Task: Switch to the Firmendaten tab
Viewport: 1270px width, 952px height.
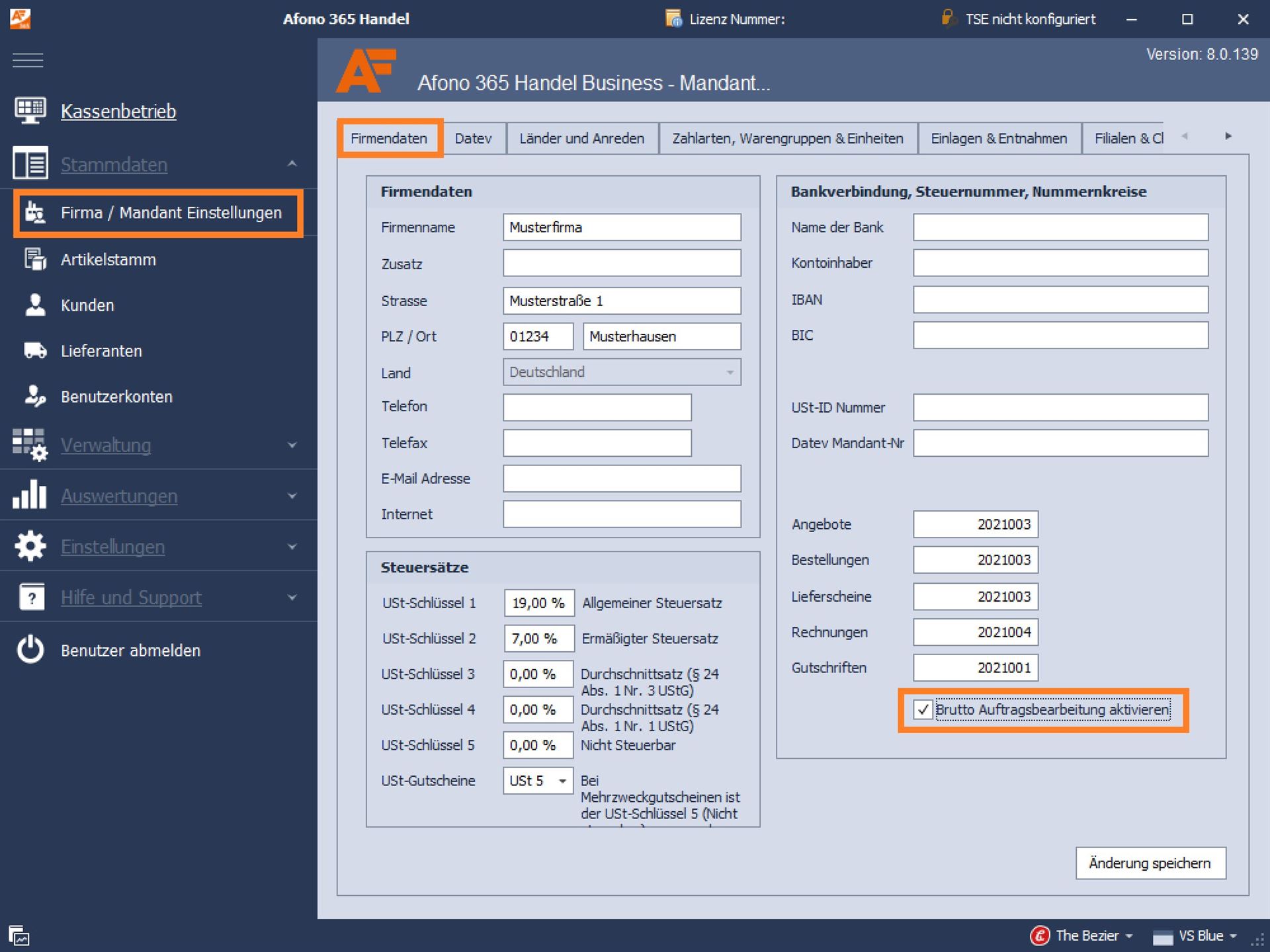Action: click(x=389, y=138)
